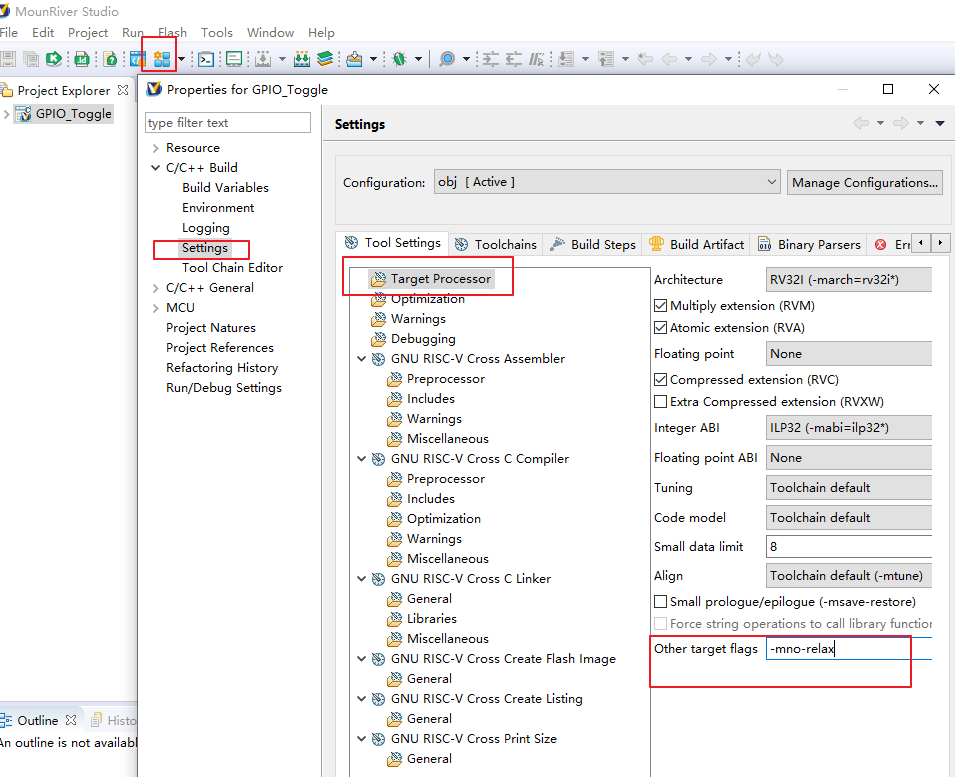
Task: Click the project properties icon in toolbar
Action: tap(161, 59)
